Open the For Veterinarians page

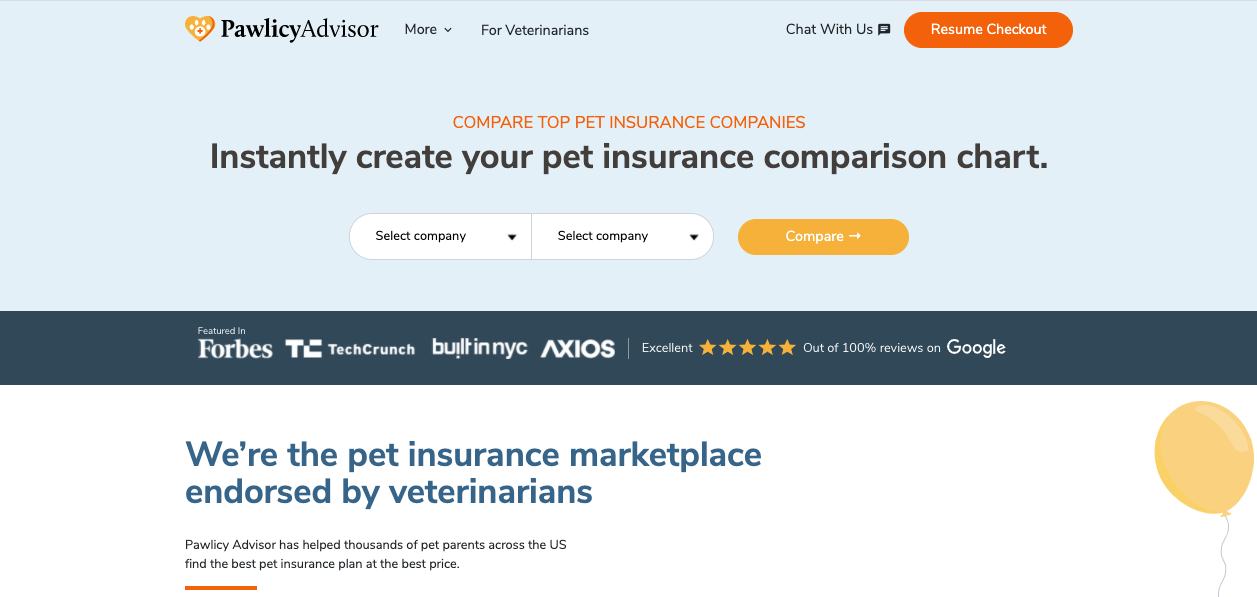(x=535, y=30)
